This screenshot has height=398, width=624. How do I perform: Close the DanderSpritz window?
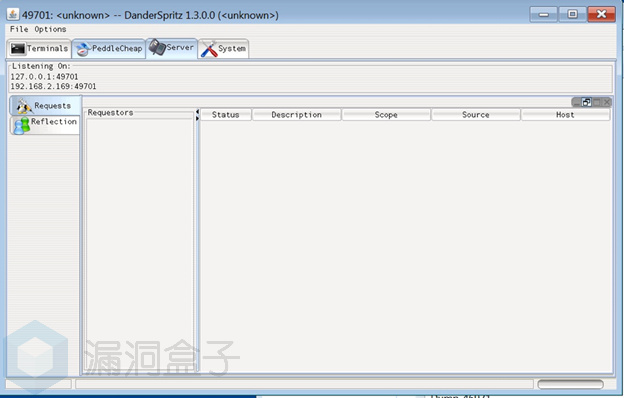coord(601,14)
